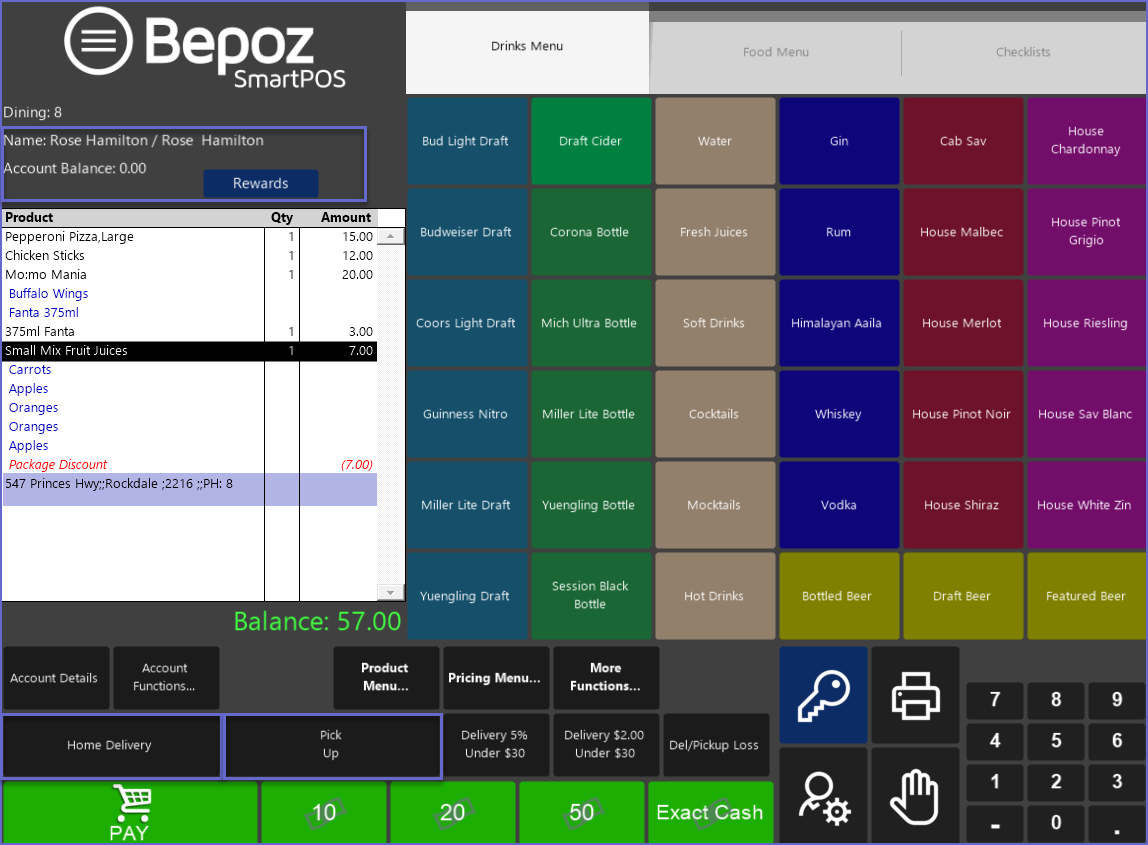Open Fresh Juices category
Screen dimensions: 1148x845
715,232
